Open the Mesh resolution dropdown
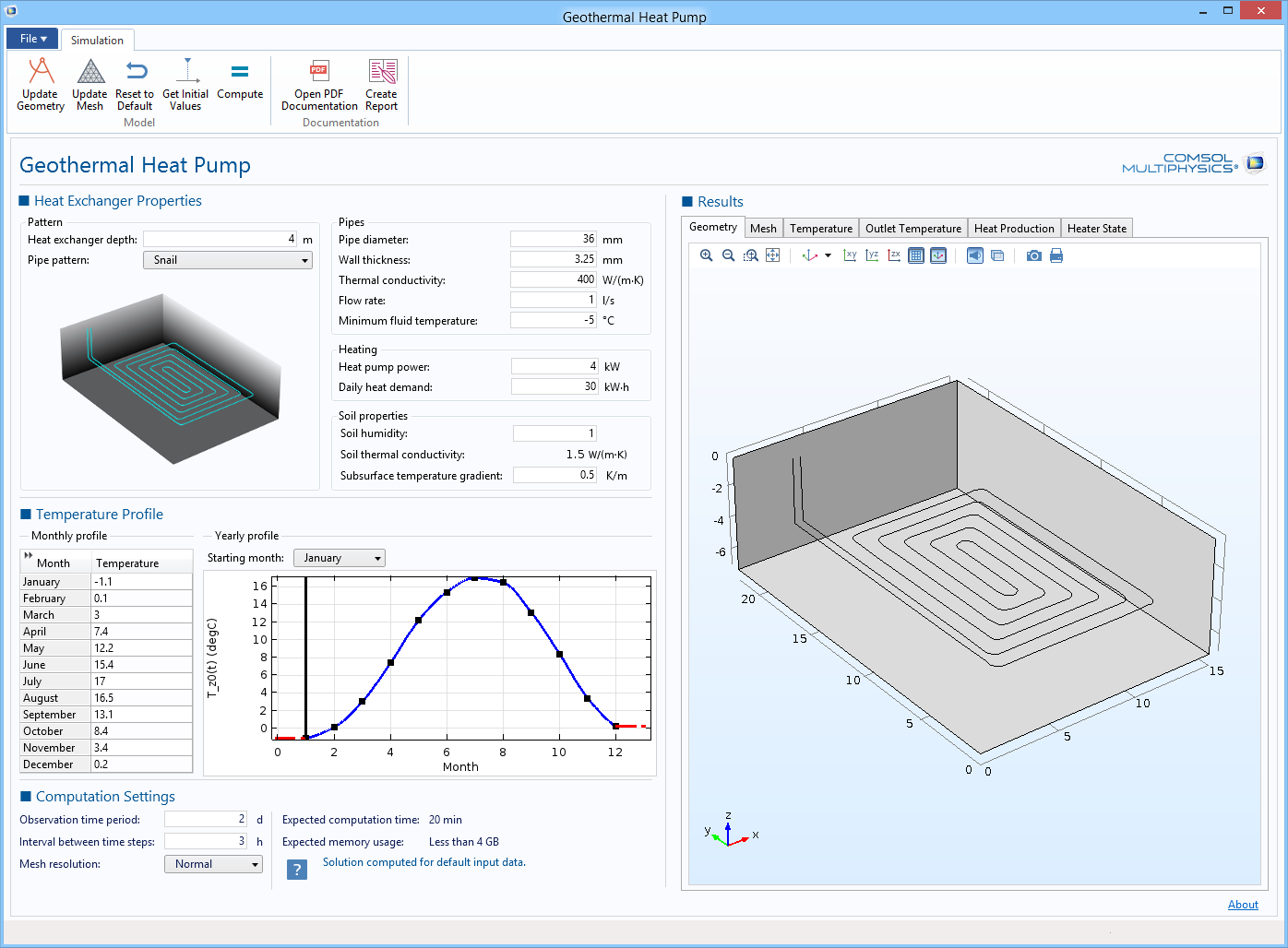 tap(213, 864)
